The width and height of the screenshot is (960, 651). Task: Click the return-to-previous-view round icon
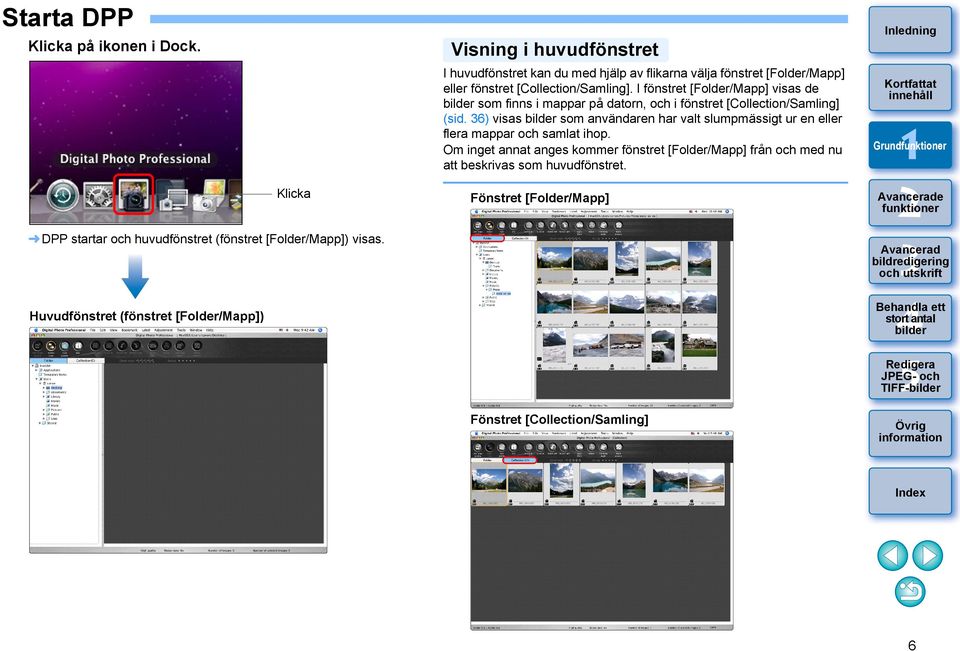point(910,592)
